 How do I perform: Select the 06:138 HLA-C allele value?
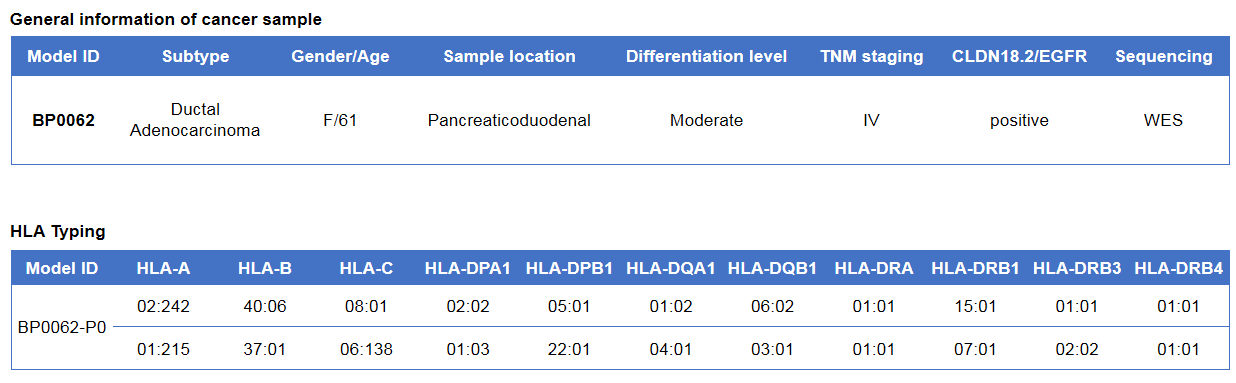pyautogui.click(x=366, y=349)
